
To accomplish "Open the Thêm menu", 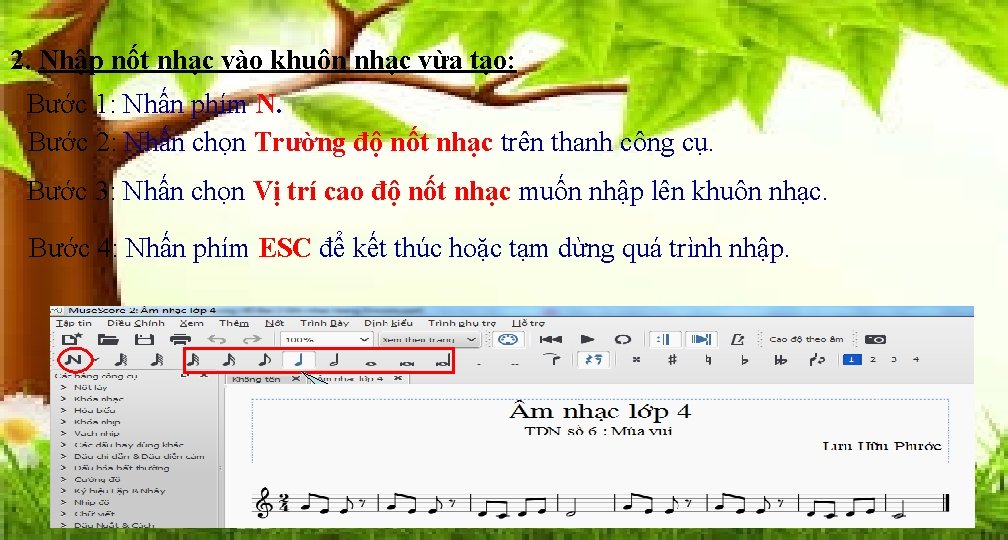I will 233,323.
